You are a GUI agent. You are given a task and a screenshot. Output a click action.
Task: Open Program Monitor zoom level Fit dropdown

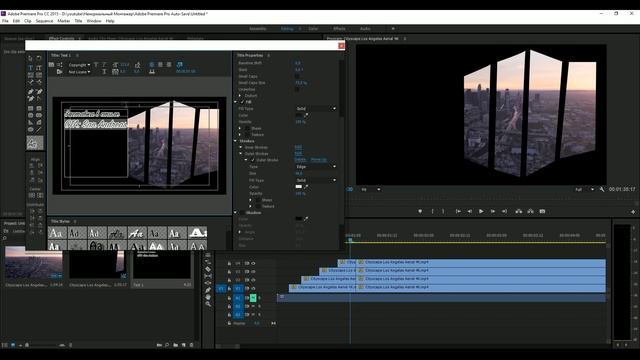[371, 189]
